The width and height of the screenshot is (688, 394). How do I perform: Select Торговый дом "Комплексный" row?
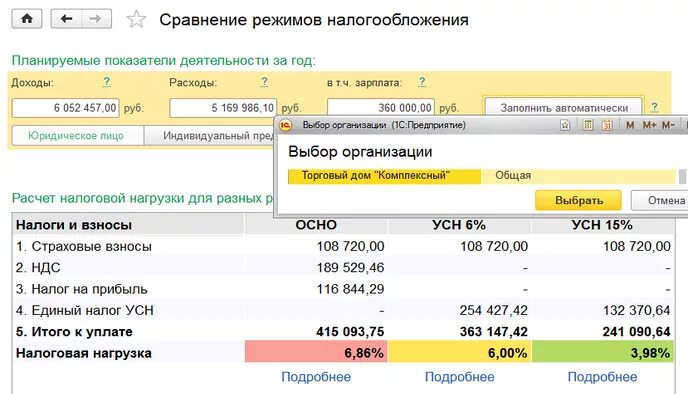(482, 176)
